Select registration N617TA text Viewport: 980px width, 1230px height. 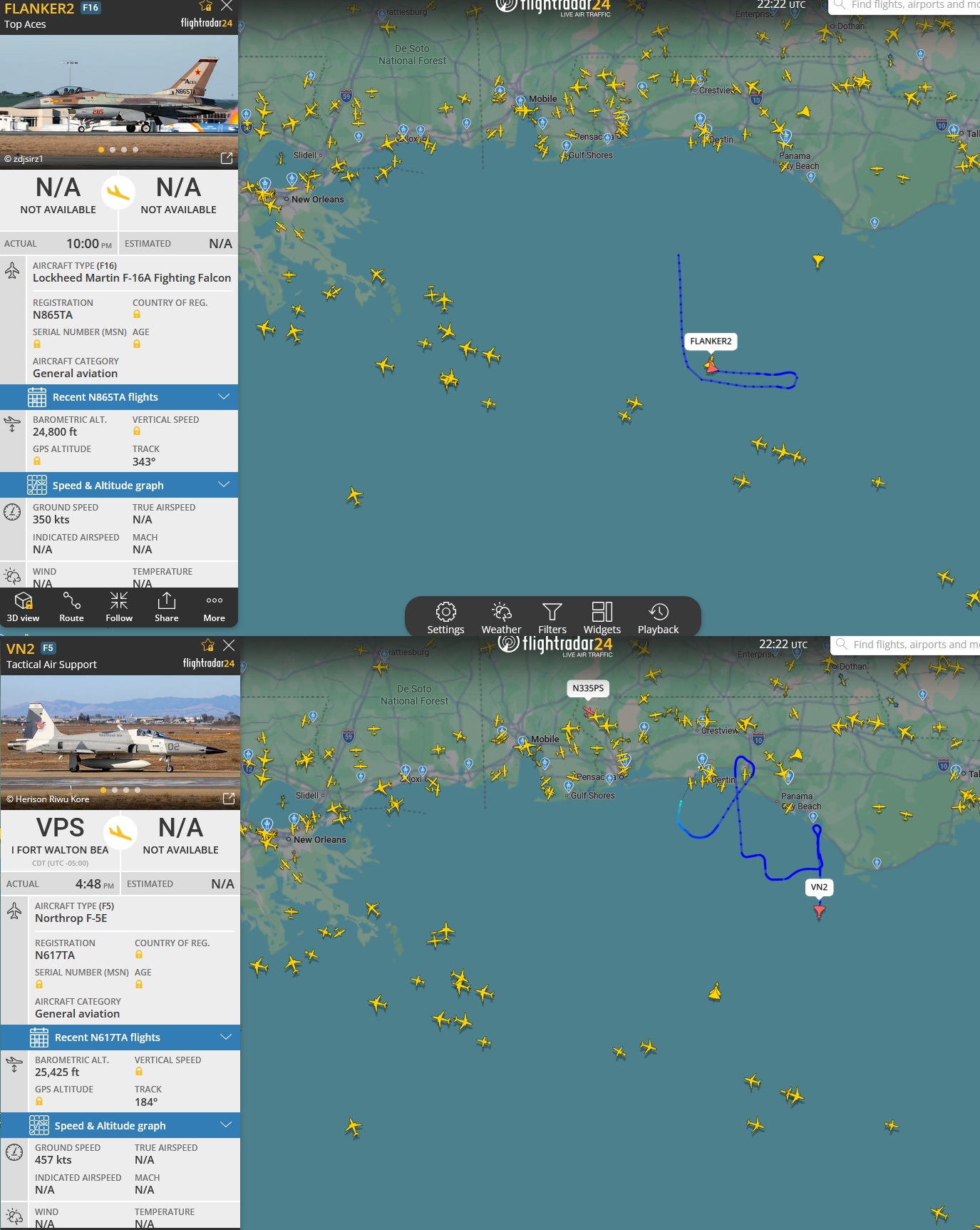tap(55, 955)
